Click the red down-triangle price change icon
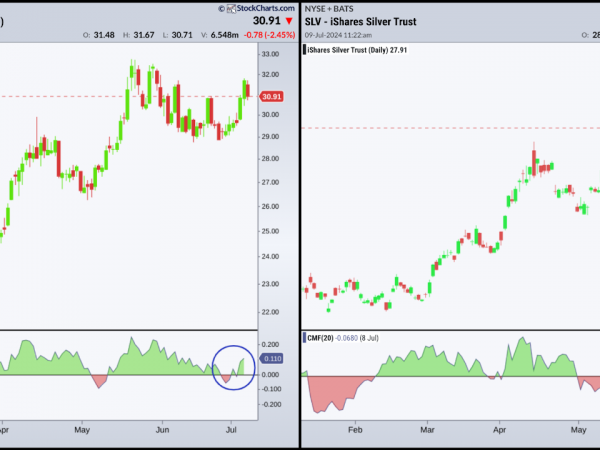The image size is (600, 450). pyautogui.click(x=289, y=21)
